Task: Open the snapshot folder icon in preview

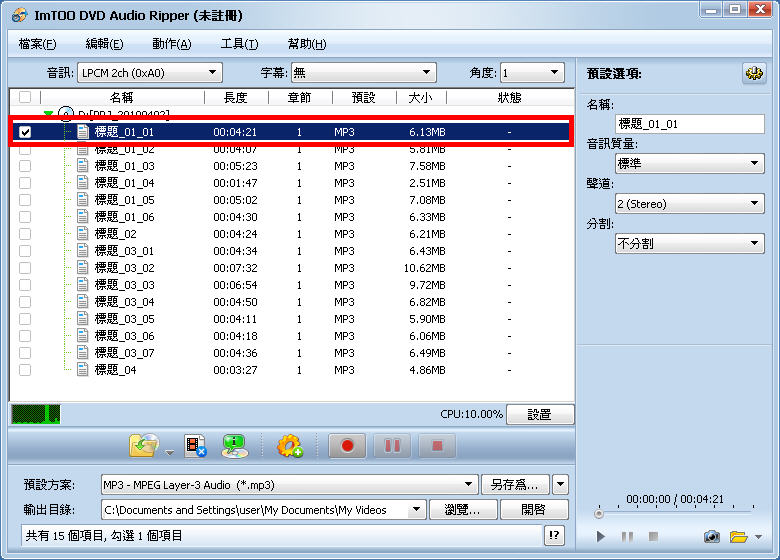Action: click(738, 537)
